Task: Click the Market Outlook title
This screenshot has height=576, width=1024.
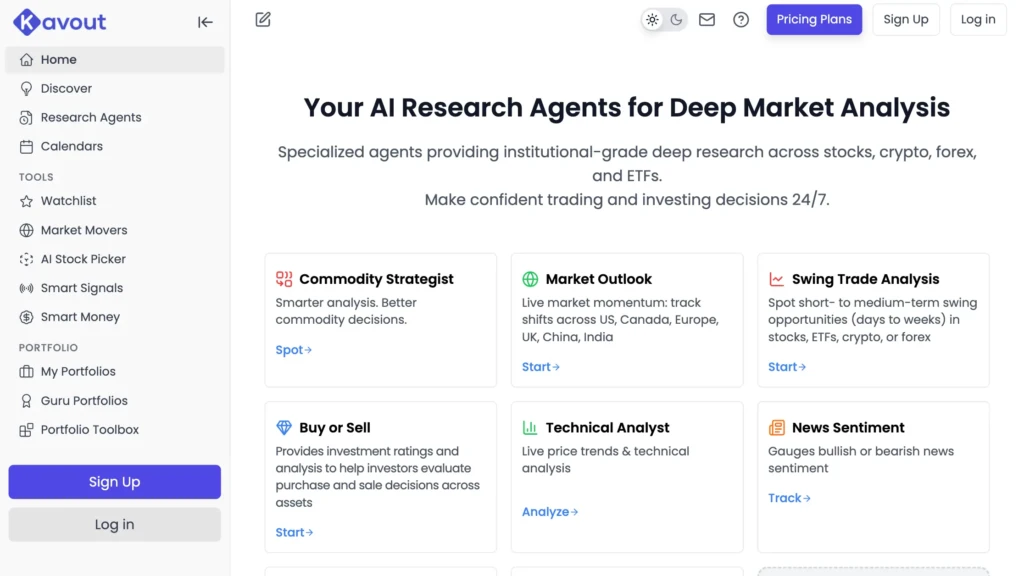Action: [599, 279]
